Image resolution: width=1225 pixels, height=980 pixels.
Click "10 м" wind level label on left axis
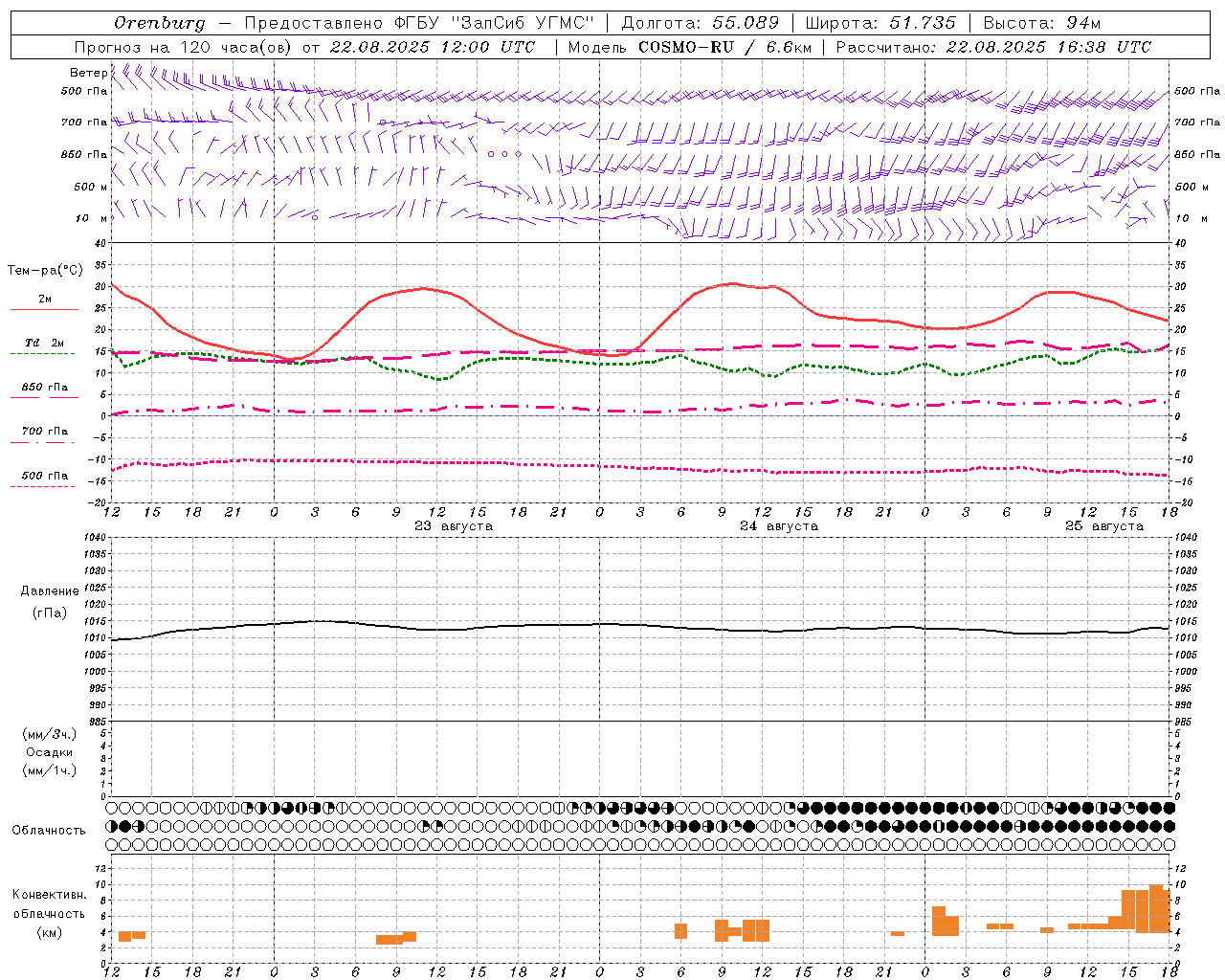coord(92,218)
